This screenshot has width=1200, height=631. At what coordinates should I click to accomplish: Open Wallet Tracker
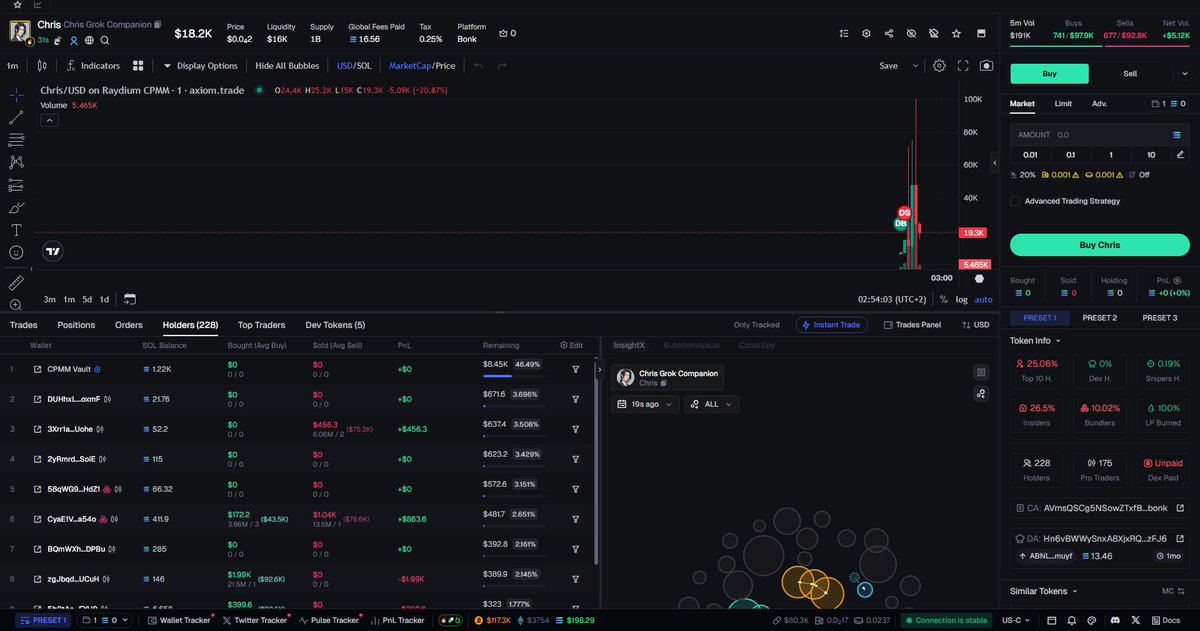pos(180,620)
